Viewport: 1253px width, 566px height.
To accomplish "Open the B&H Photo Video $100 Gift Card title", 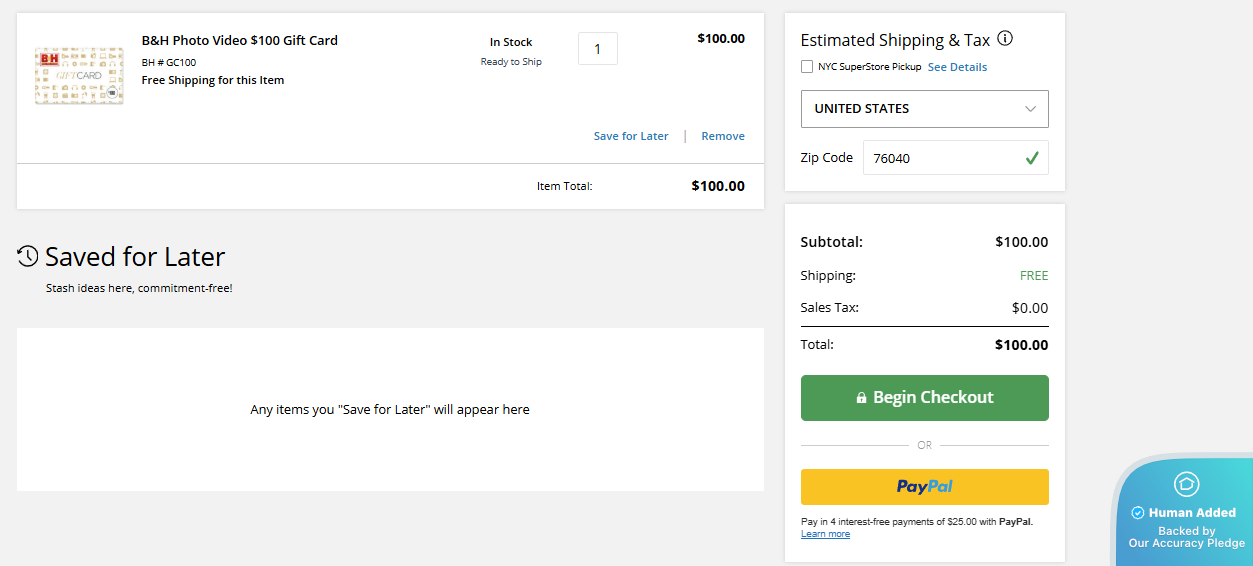I will [240, 41].
